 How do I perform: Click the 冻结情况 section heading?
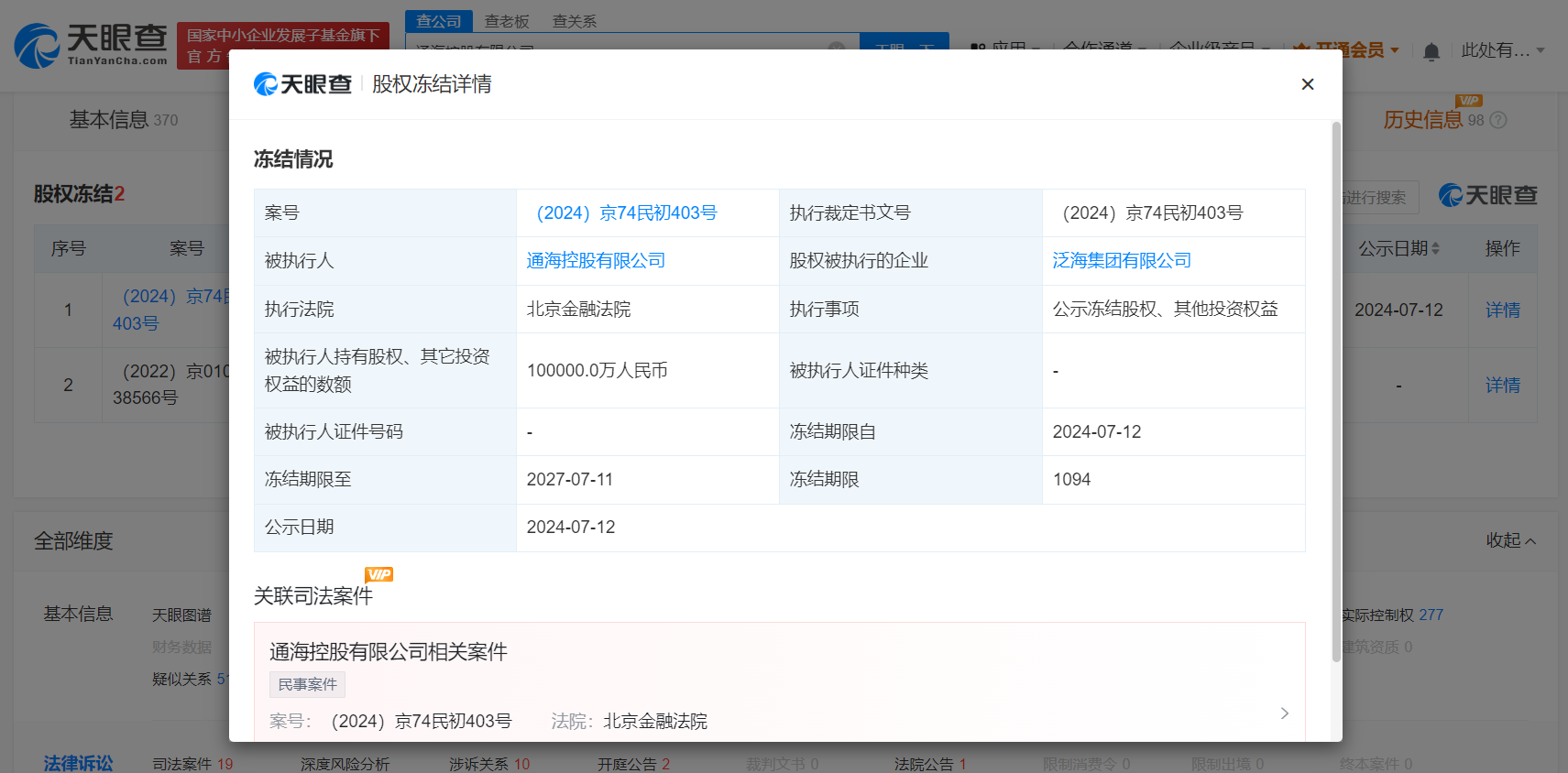point(293,158)
